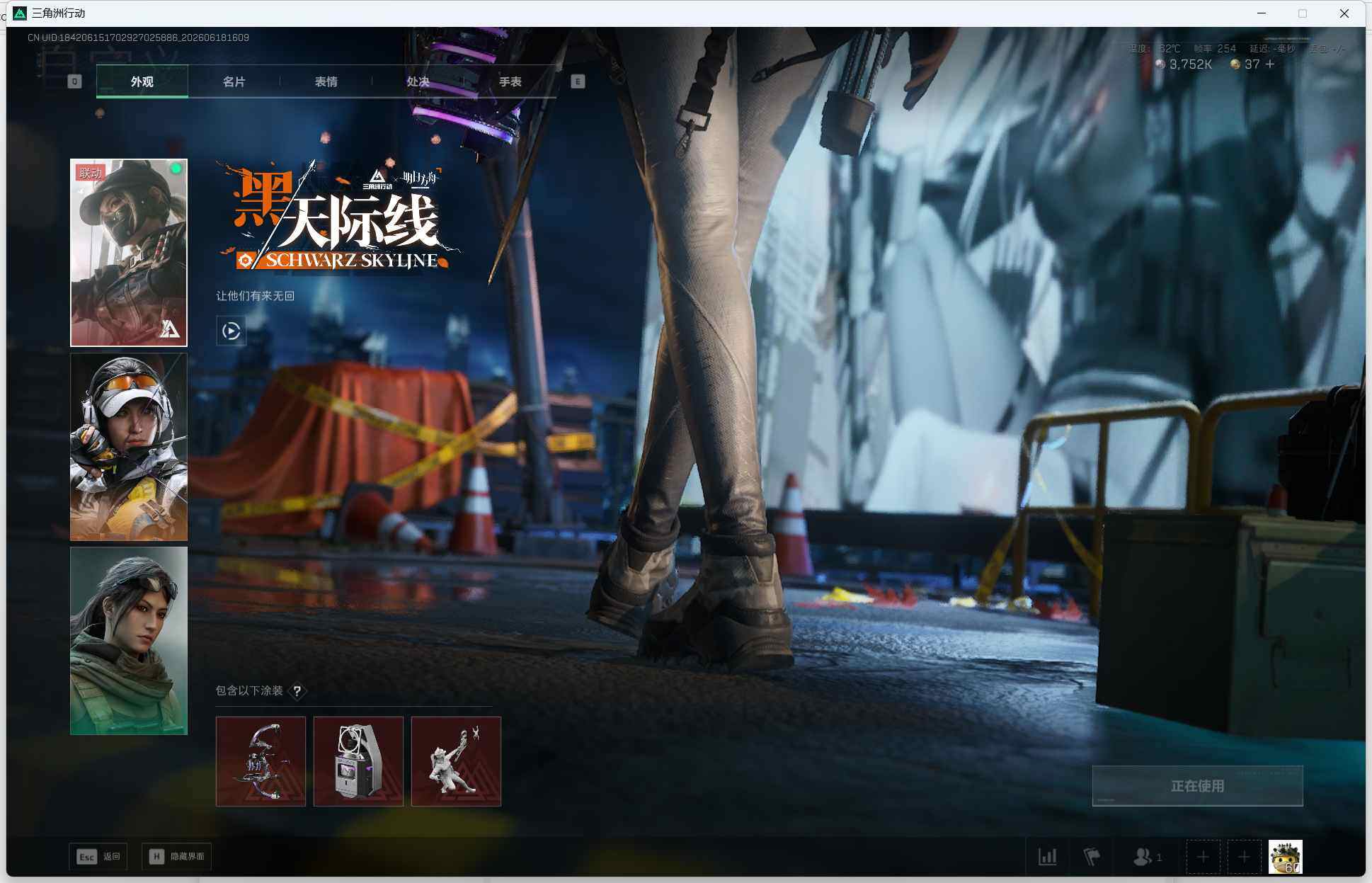Viewport: 1372px width, 883px height.
Task: Play the skin preview video
Action: click(231, 331)
